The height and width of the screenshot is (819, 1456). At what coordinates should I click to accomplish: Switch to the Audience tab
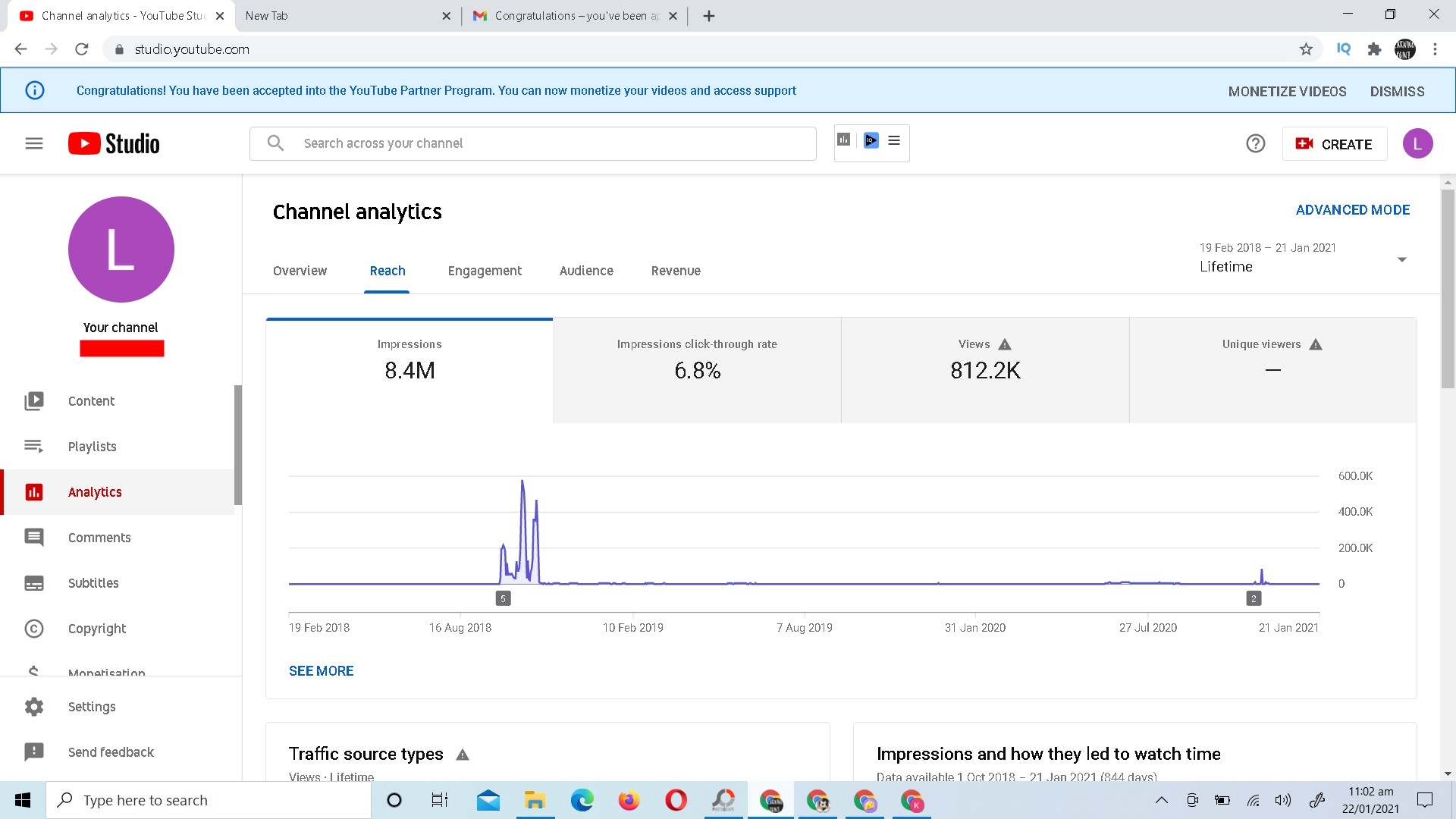(586, 271)
